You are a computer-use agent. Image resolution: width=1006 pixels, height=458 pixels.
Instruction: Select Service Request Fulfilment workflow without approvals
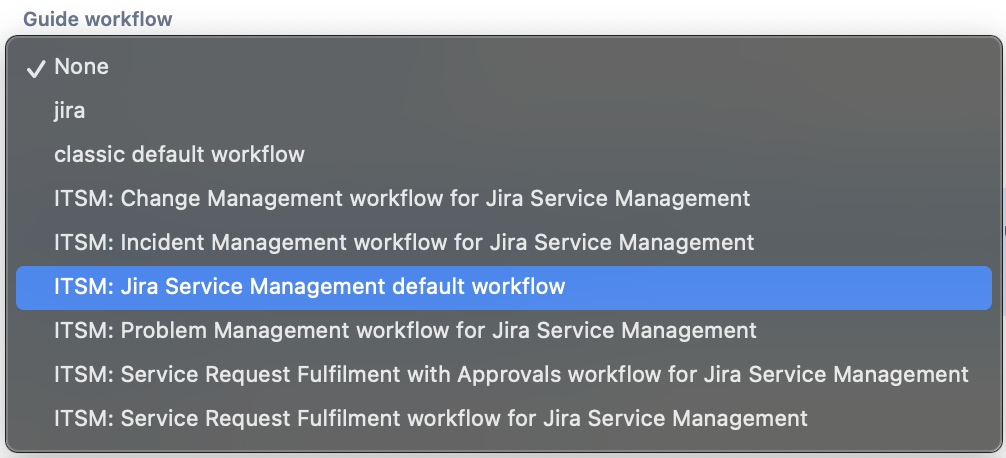tap(504, 419)
